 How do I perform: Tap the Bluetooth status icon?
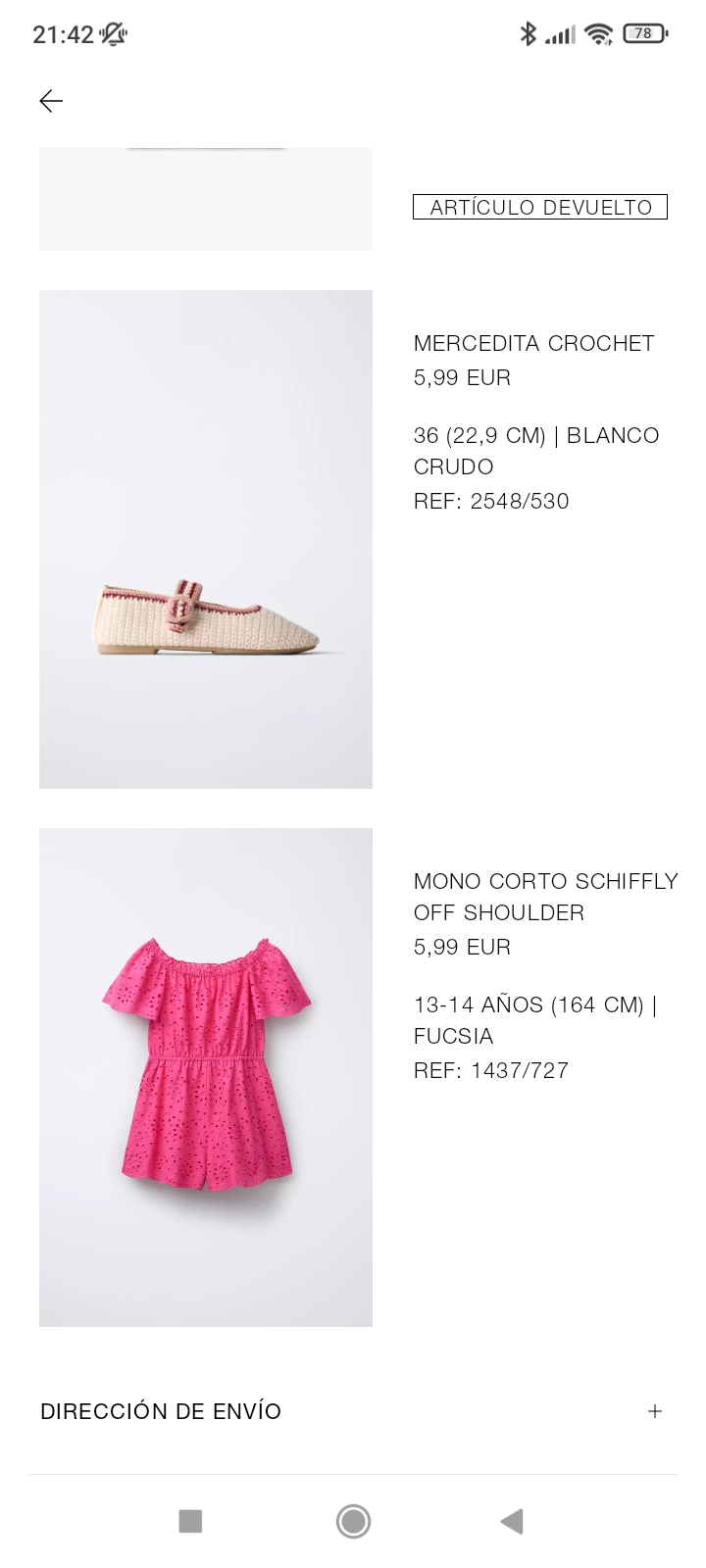pyautogui.click(x=528, y=34)
